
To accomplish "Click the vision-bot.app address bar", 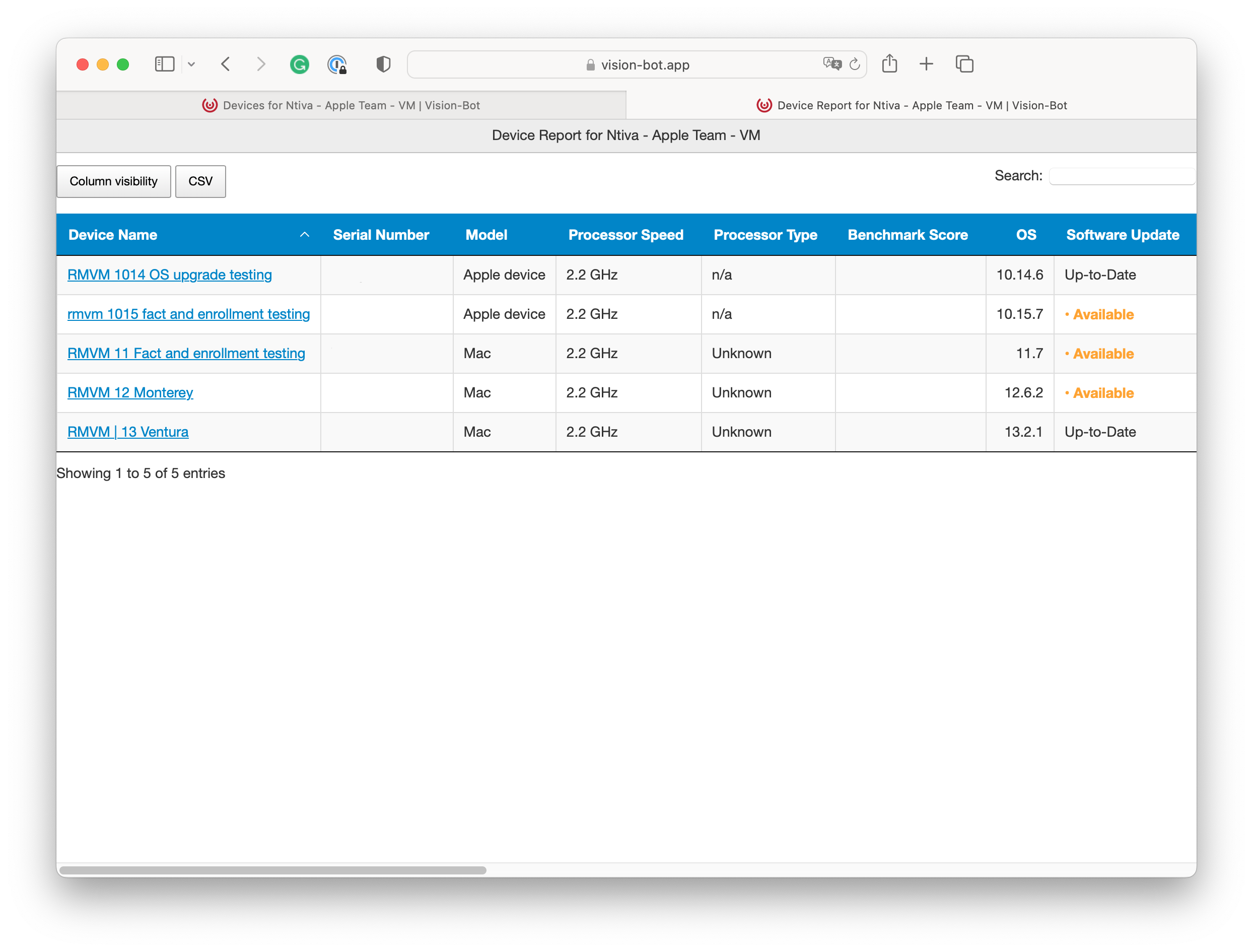I will [637, 64].
